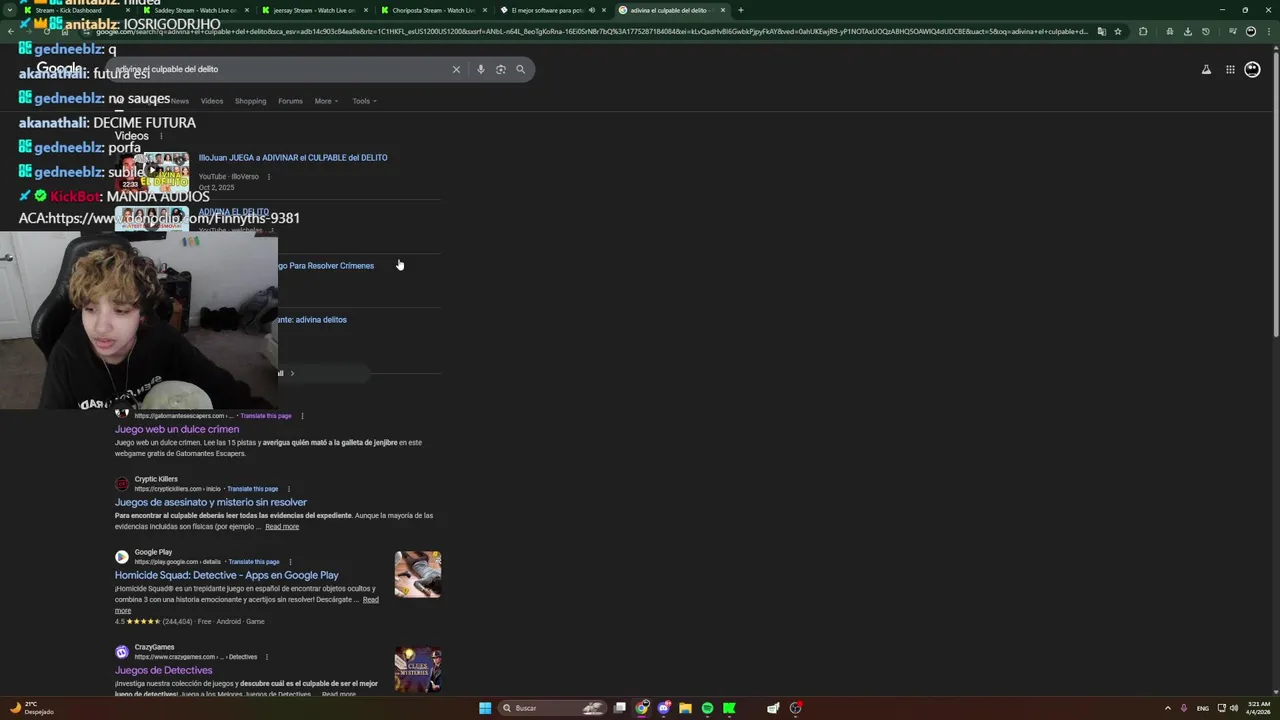Image resolution: width=1280 pixels, height=720 pixels.
Task: Click the magnifier search submit icon
Action: pos(520,69)
